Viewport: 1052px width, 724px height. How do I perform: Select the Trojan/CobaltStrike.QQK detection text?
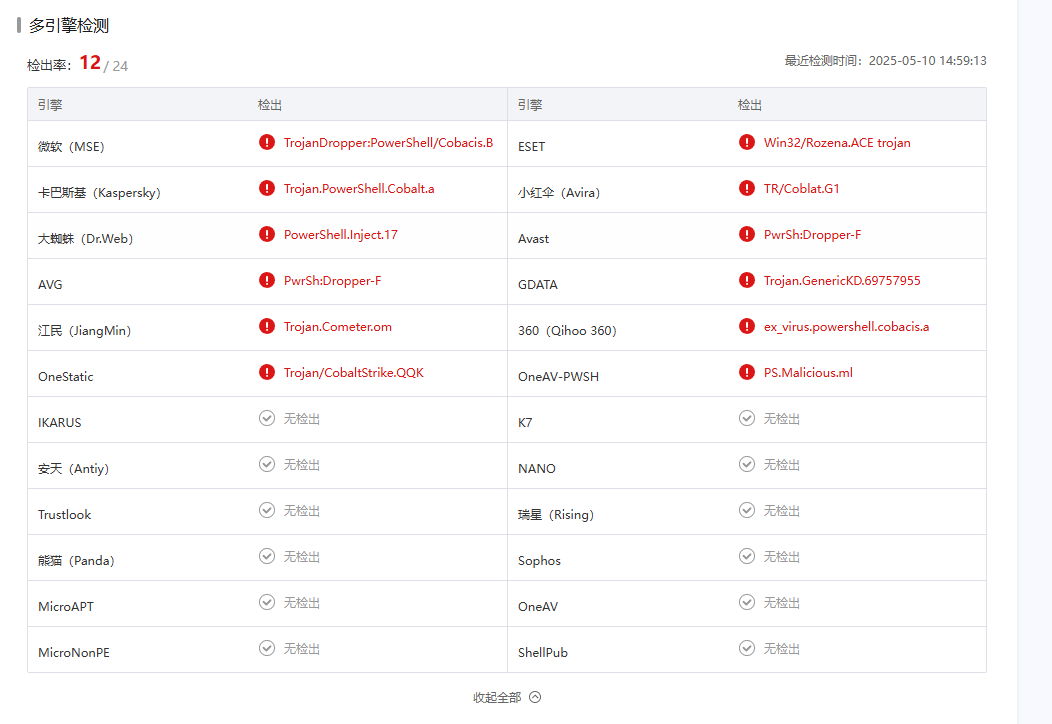coord(354,372)
